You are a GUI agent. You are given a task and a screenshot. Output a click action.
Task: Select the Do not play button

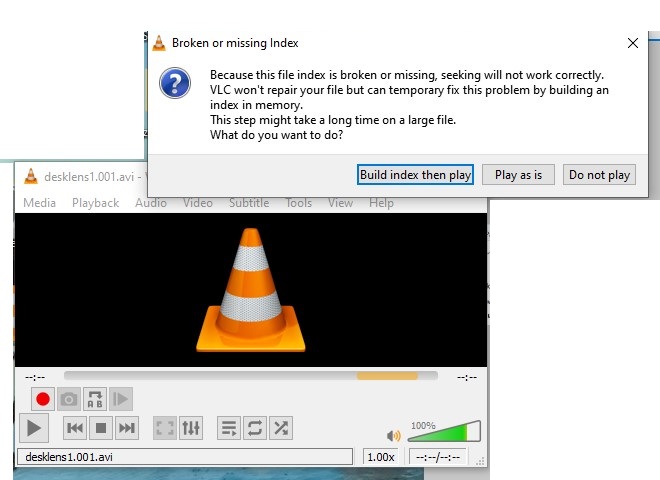tap(599, 175)
